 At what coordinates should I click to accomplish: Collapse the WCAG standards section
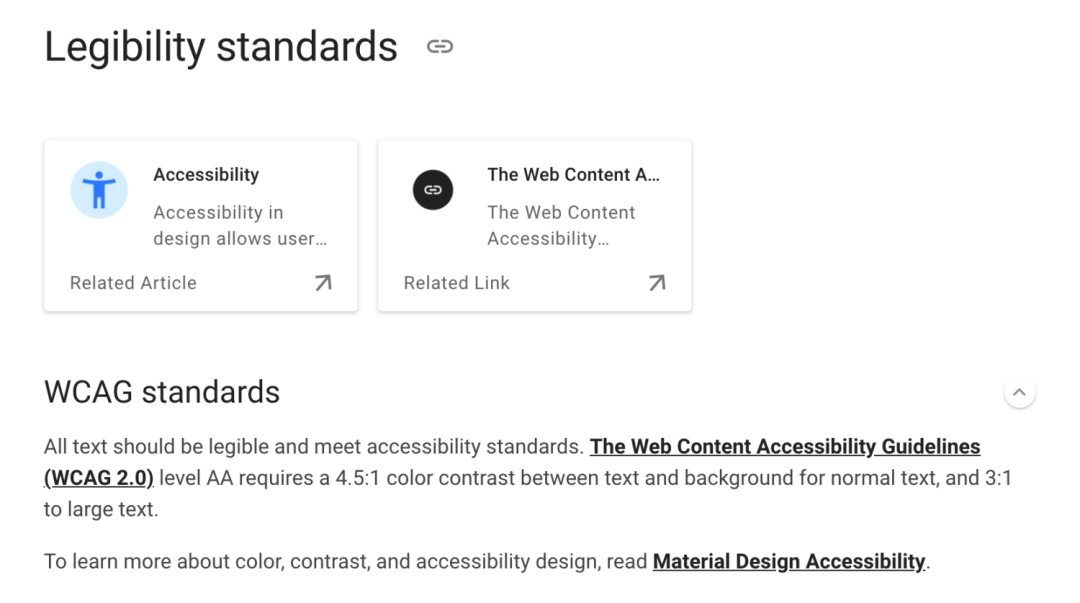click(1019, 393)
